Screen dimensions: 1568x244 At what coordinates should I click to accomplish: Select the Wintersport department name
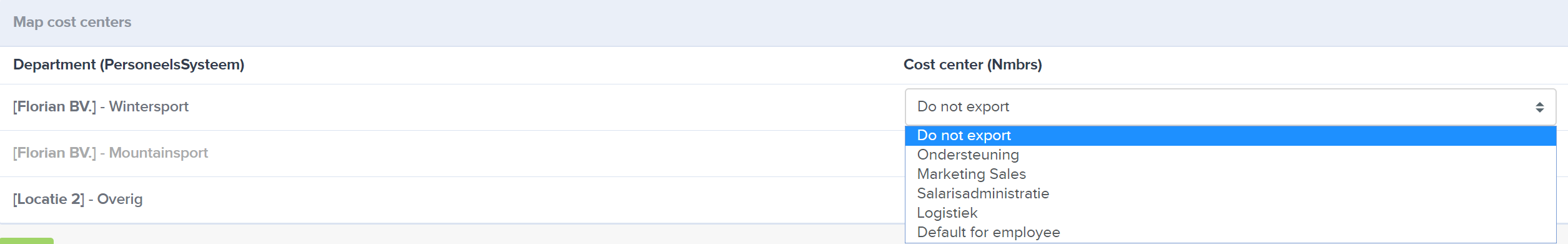point(149,107)
